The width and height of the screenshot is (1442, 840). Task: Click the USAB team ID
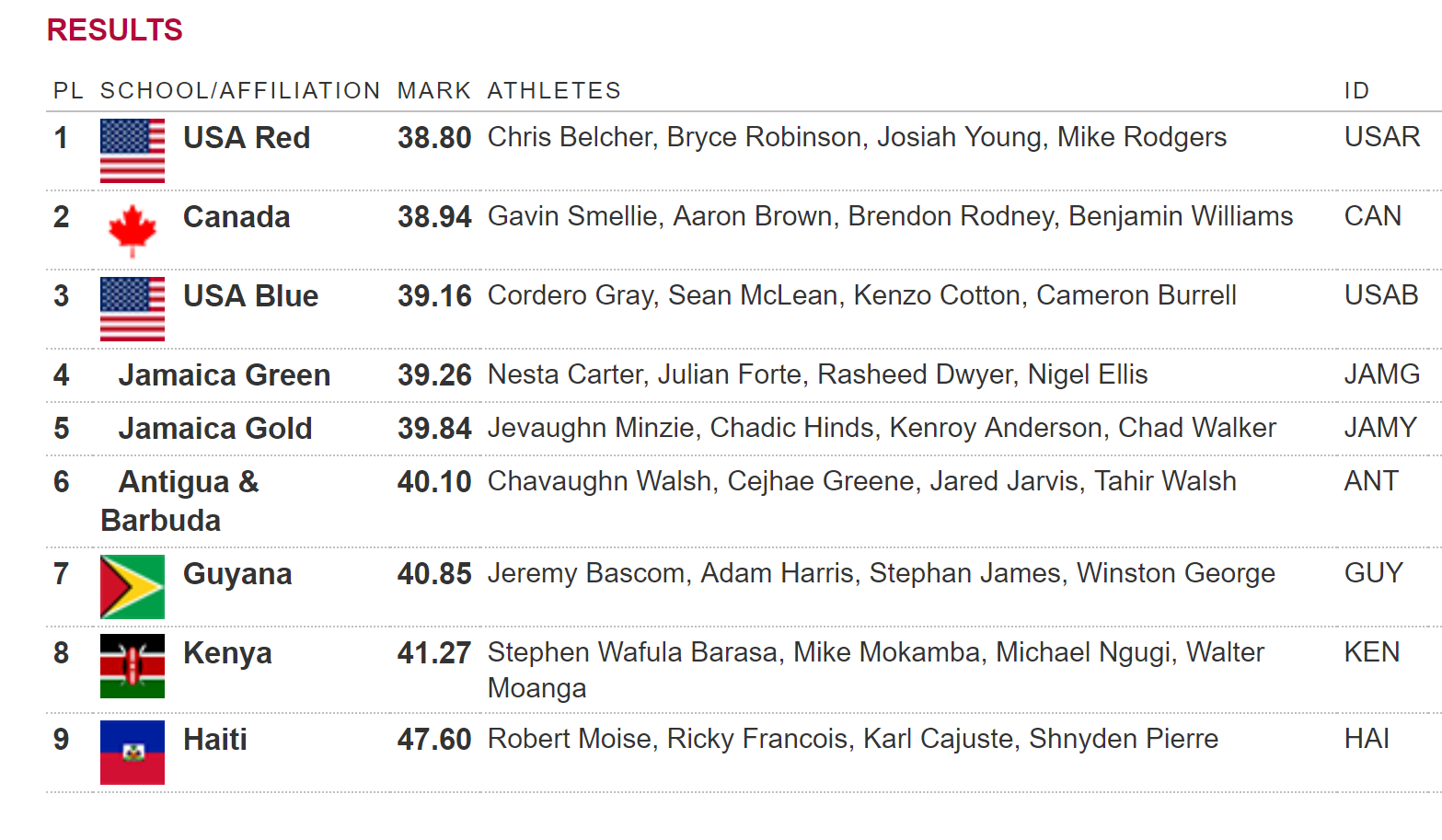[1381, 295]
